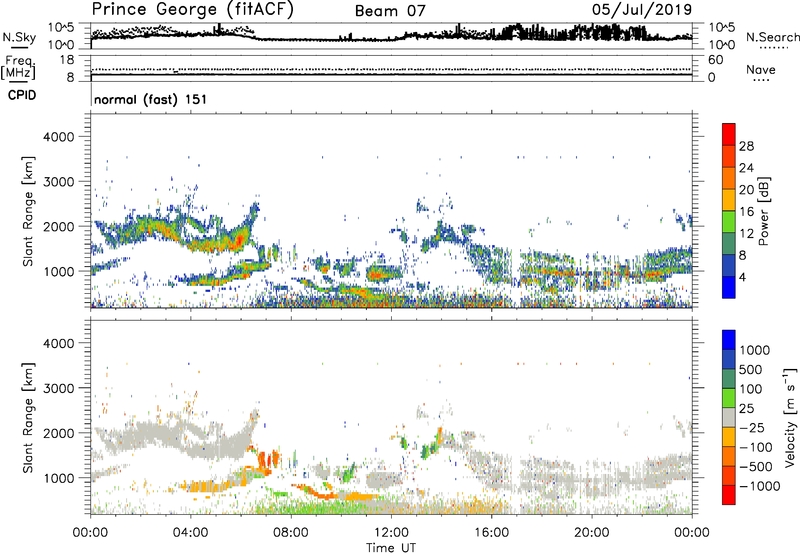800x554 pixels.
Task: Click the '1000' slant range tick of the velocity panel
Action: pyautogui.click(x=59, y=478)
